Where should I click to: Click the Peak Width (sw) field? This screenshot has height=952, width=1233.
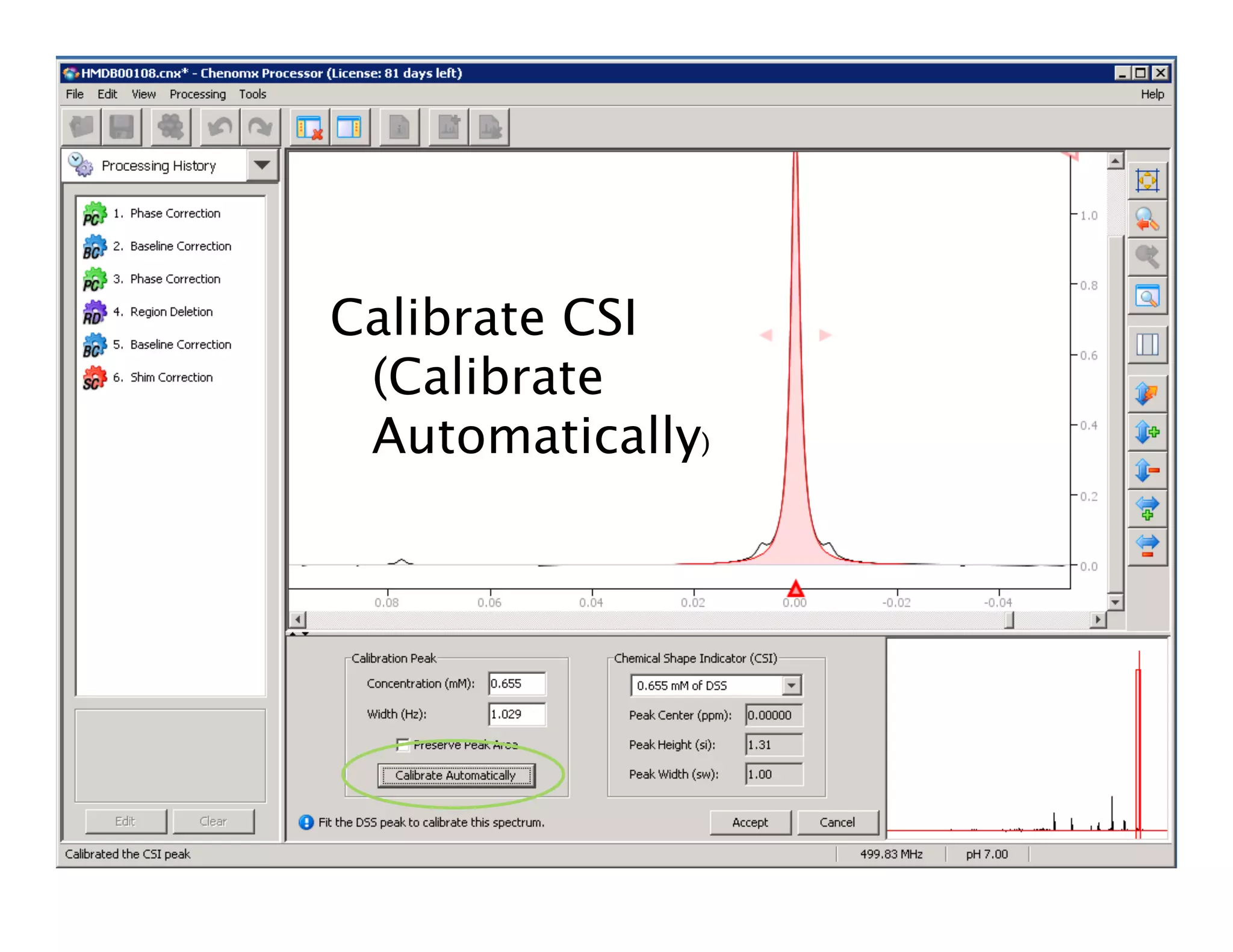[x=774, y=774]
